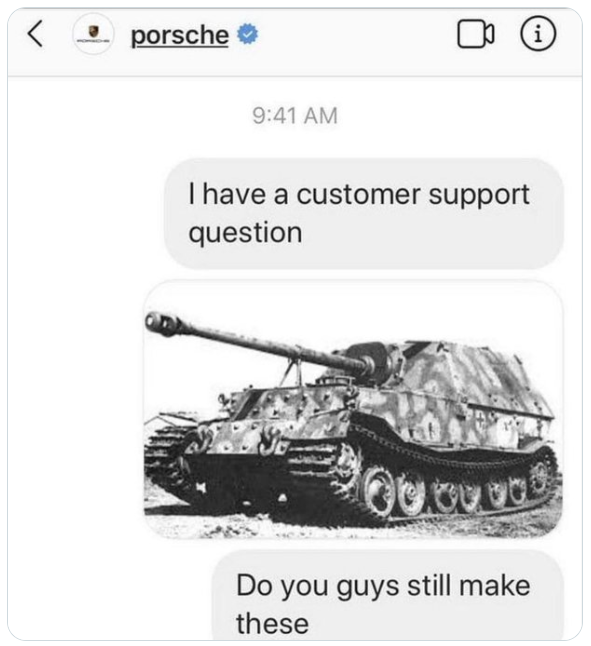
Task: Click the tank's front tracks in the image
Action: 167,453
